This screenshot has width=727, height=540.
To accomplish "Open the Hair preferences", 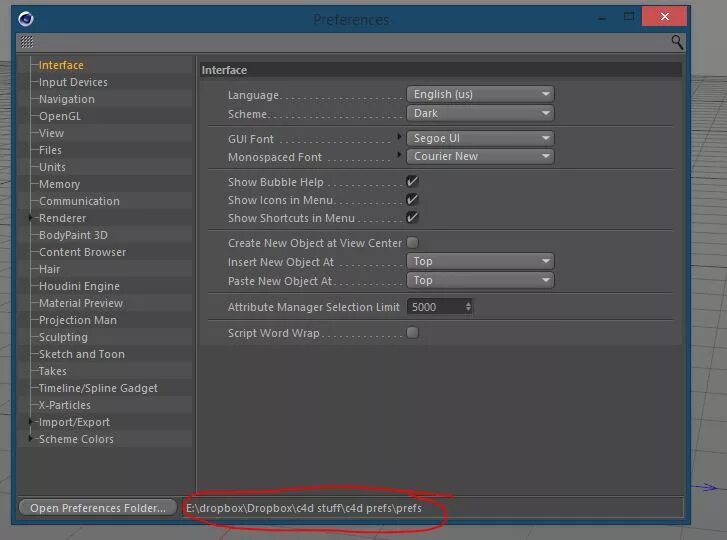I will click(x=50, y=269).
